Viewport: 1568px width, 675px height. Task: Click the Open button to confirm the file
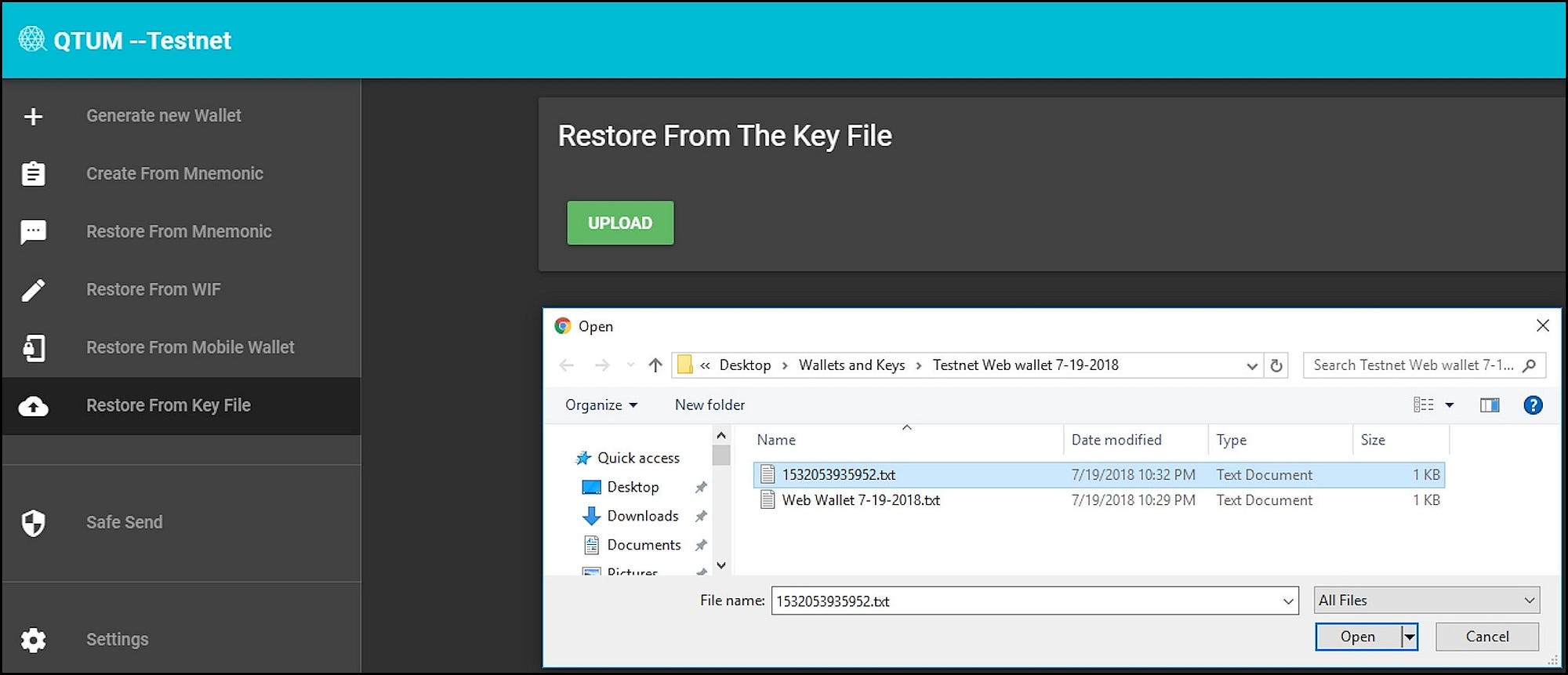[1358, 637]
